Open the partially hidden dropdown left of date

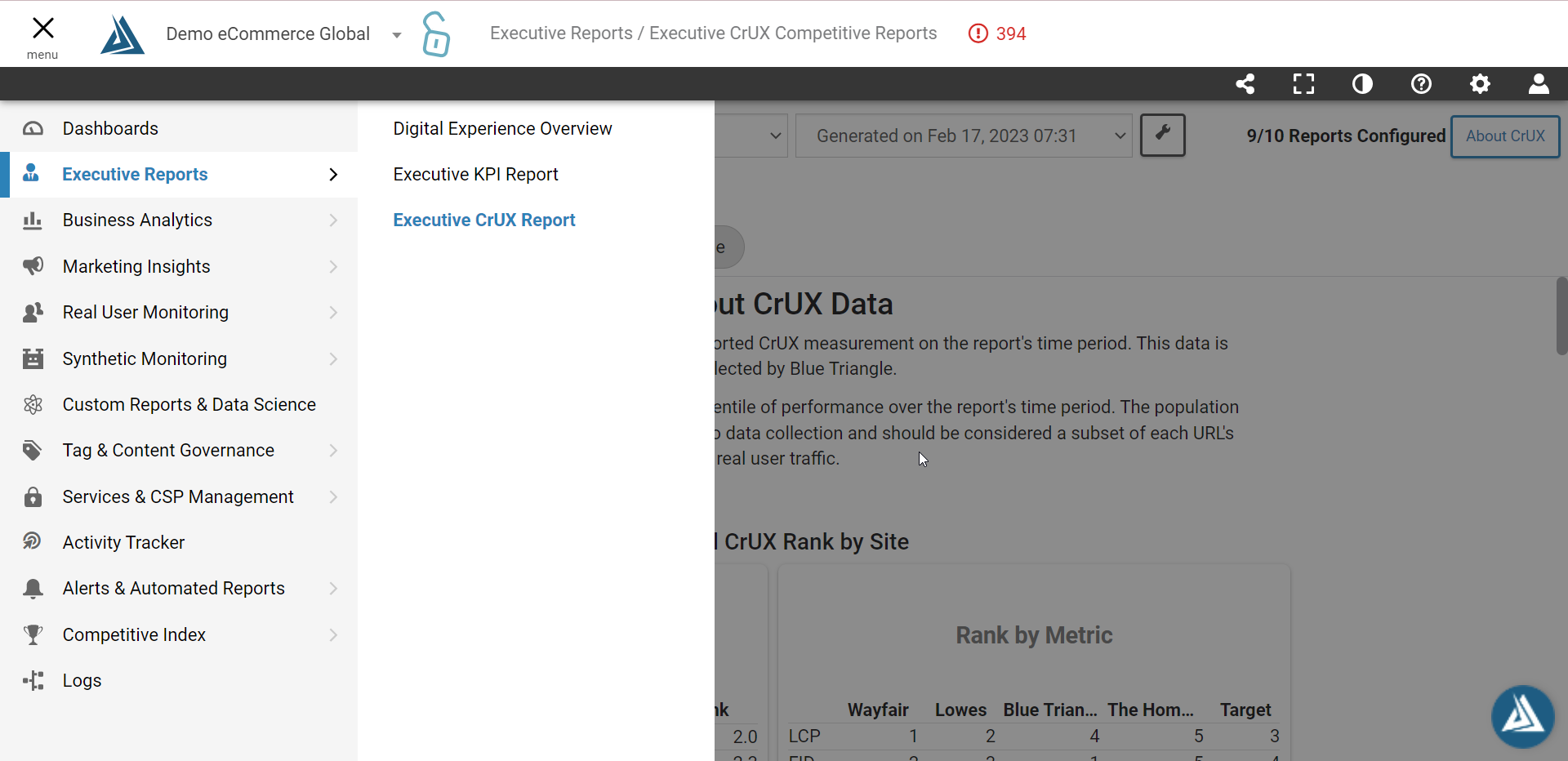(751, 136)
